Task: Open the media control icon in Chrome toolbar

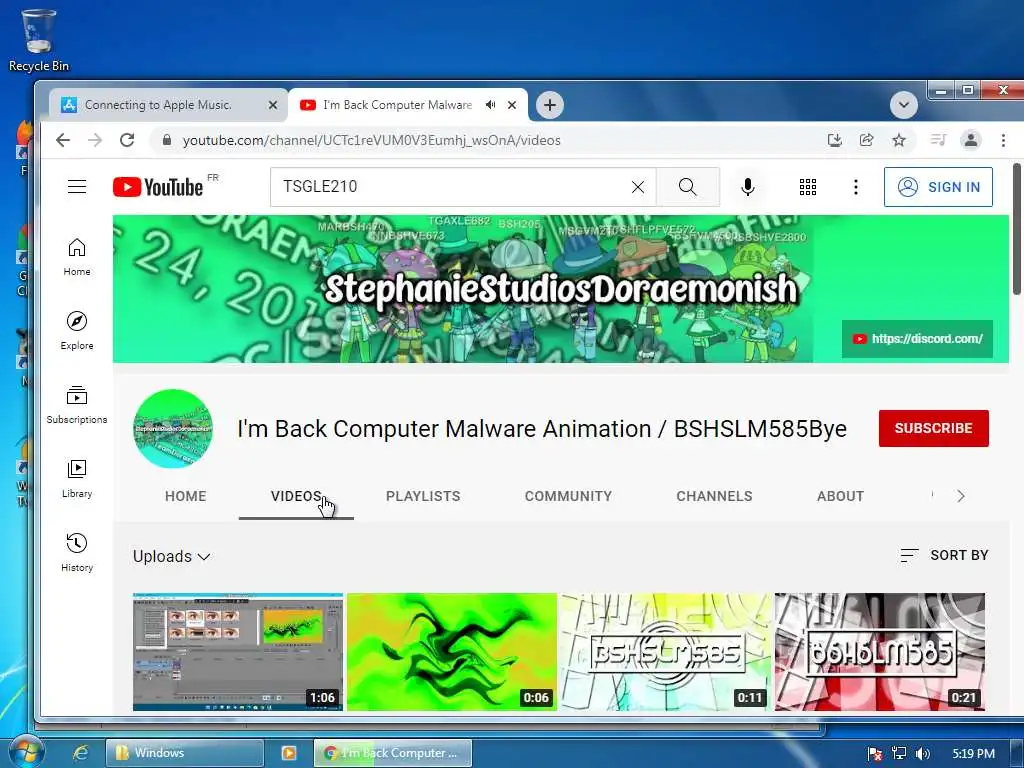Action: 938,140
